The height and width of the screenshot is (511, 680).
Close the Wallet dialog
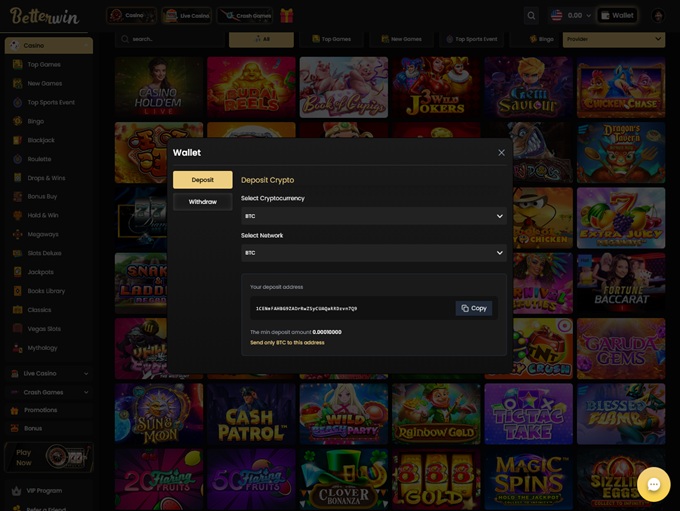click(501, 152)
